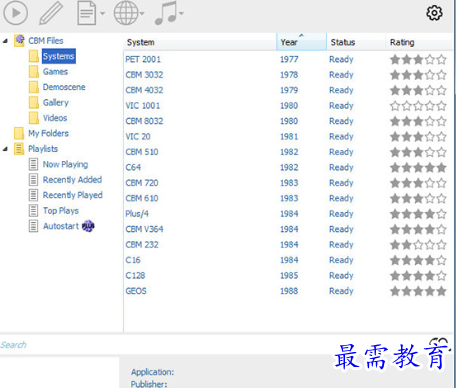The image size is (456, 388).
Task: Open the Top Plays playlist
Action: point(61,211)
